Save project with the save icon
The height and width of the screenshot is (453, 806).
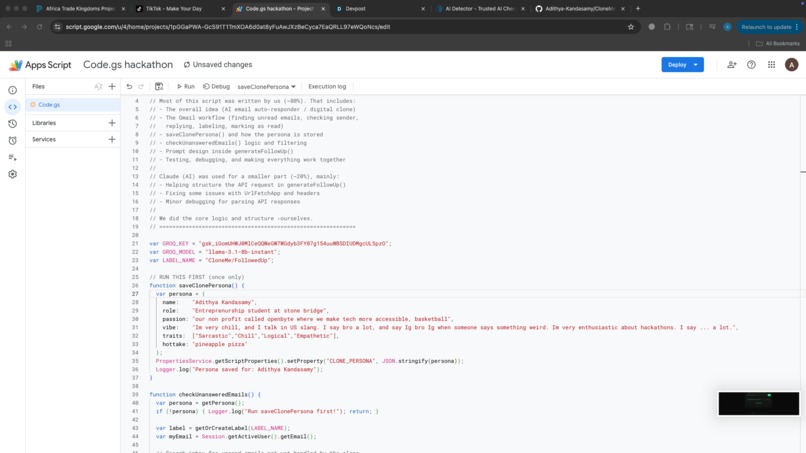pos(159,86)
